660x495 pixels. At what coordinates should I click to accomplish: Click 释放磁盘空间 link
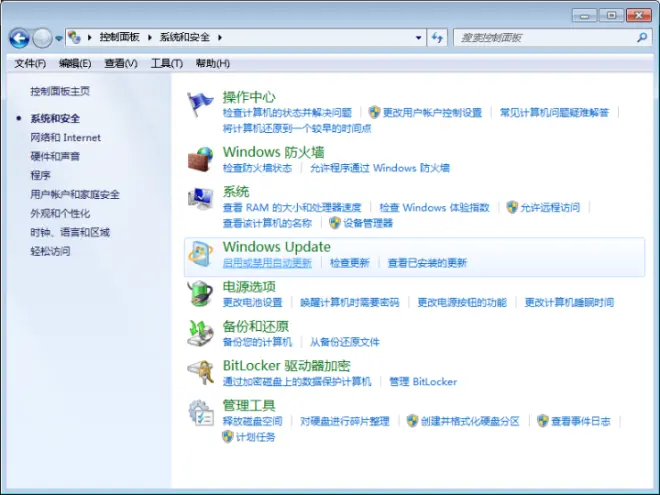click(253, 421)
